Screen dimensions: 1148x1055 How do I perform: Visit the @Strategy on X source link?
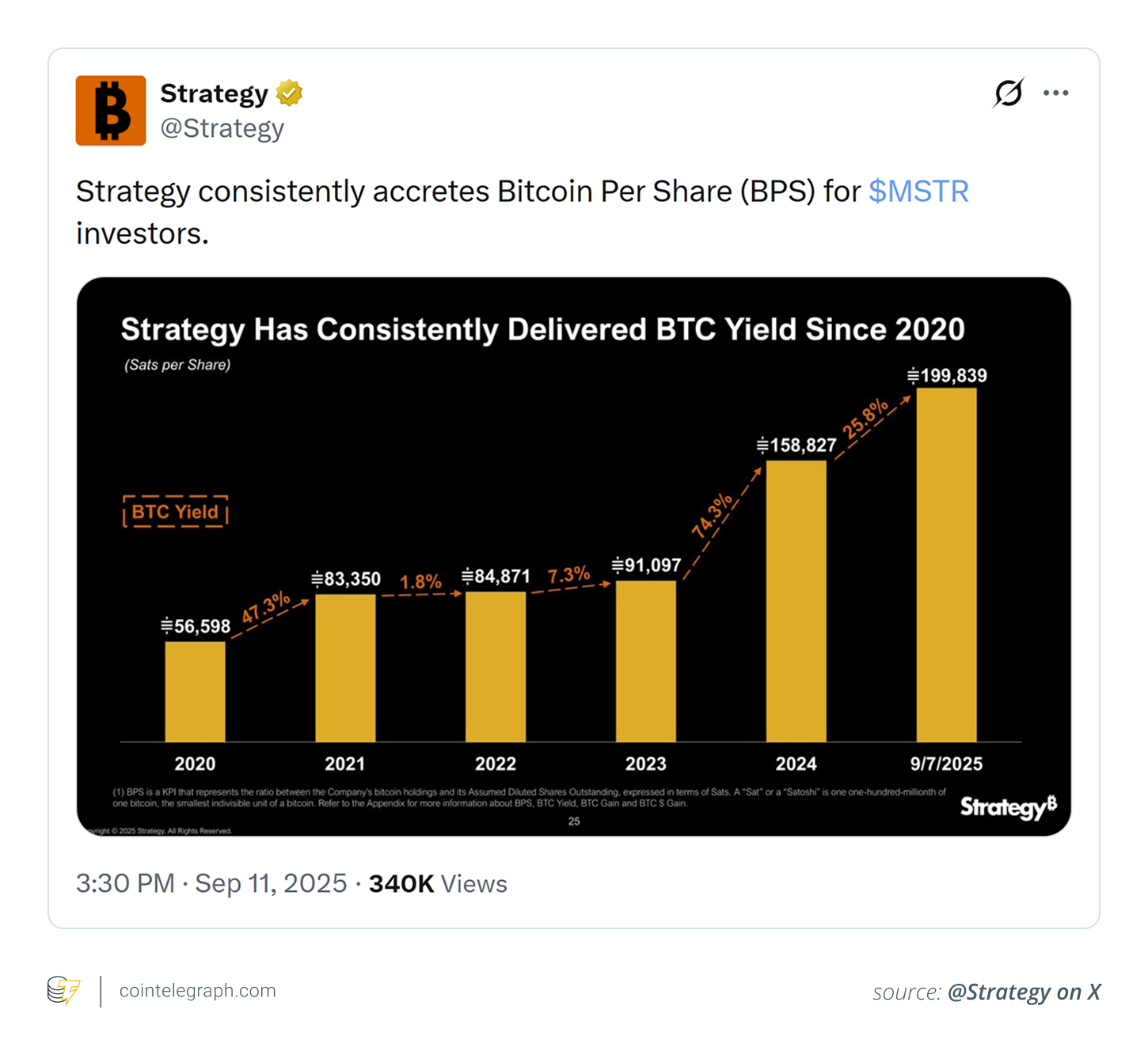pos(1023,992)
